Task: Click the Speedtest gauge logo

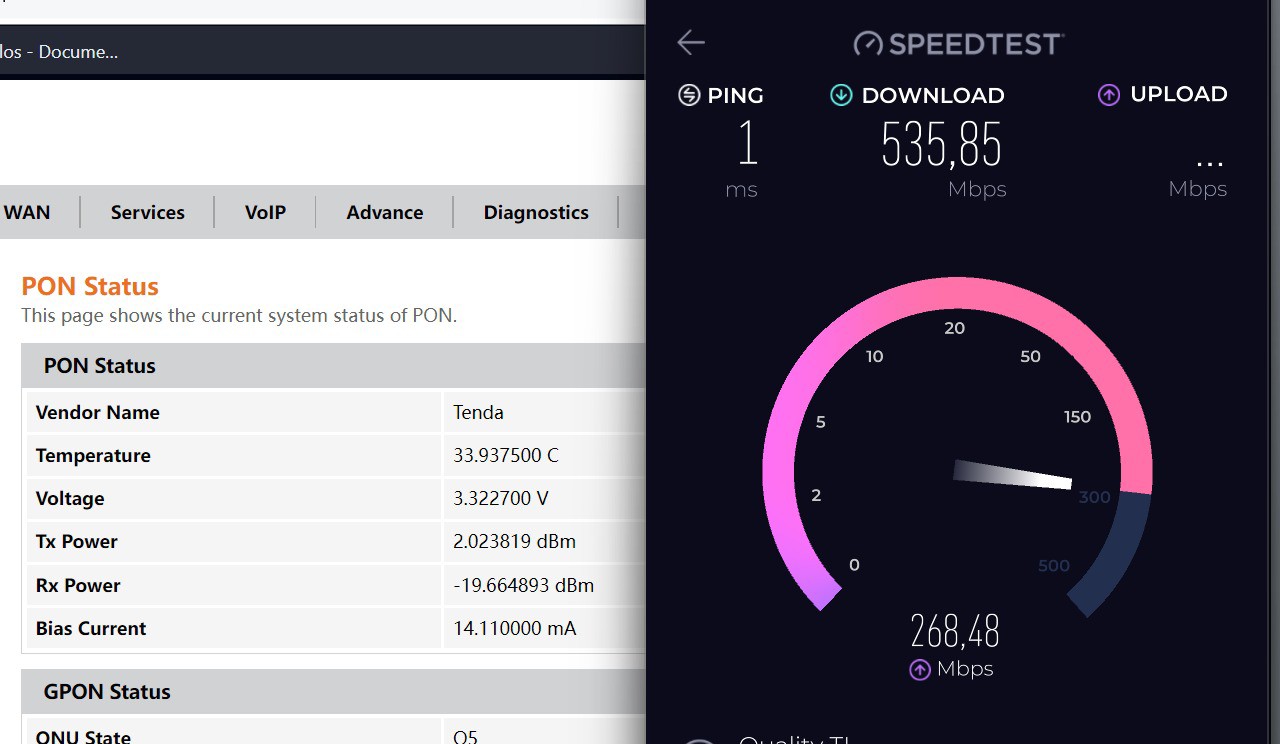Action: point(869,44)
